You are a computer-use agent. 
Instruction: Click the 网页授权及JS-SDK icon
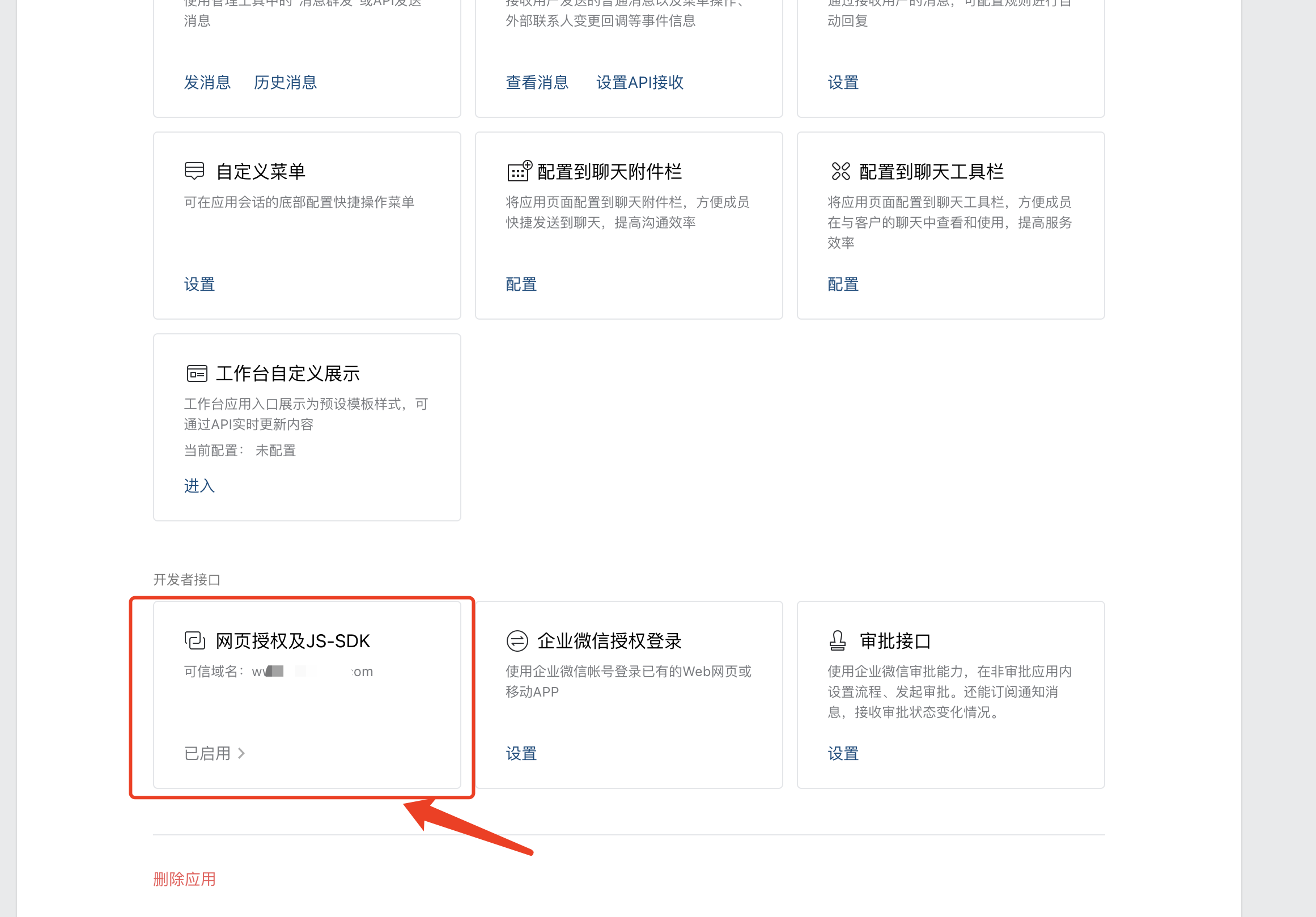195,640
